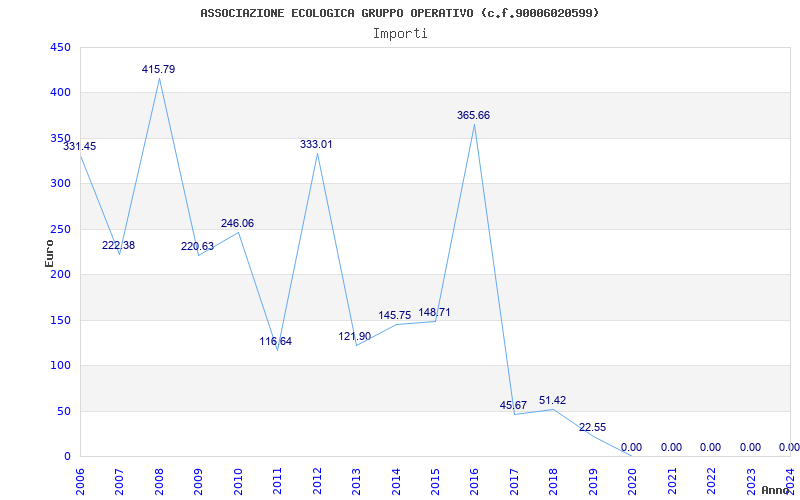Click the 2015 x-axis year label
This screenshot has height=500, width=800.
pos(435,481)
